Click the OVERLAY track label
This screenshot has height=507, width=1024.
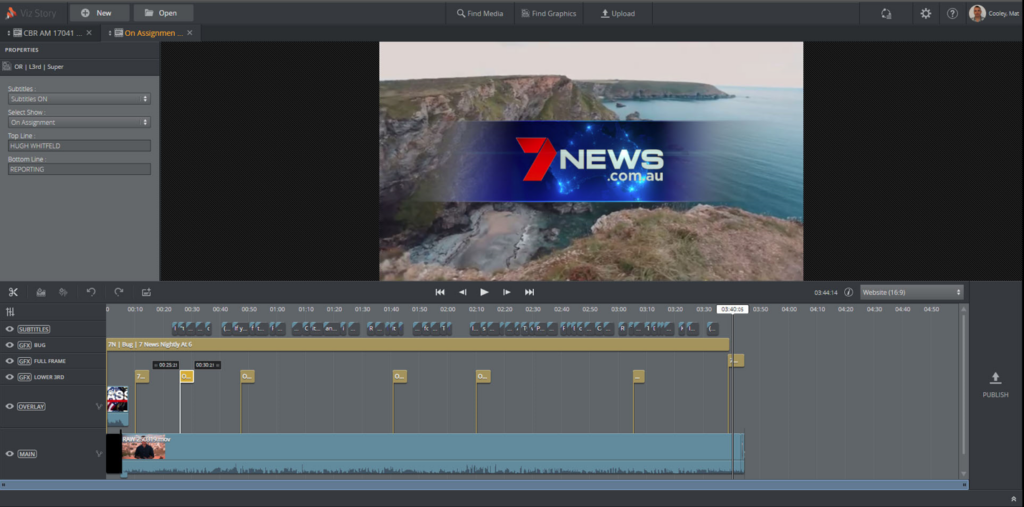(x=31, y=406)
